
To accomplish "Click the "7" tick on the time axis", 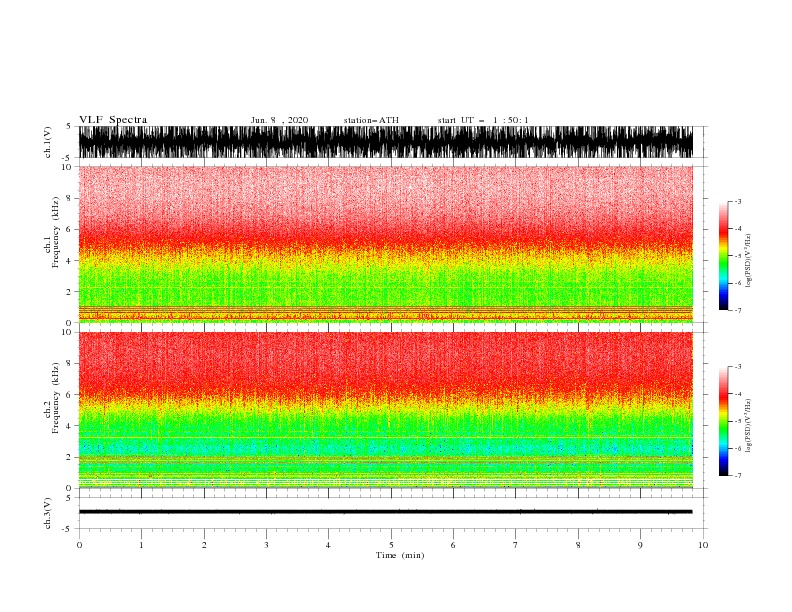I will 516,545.
